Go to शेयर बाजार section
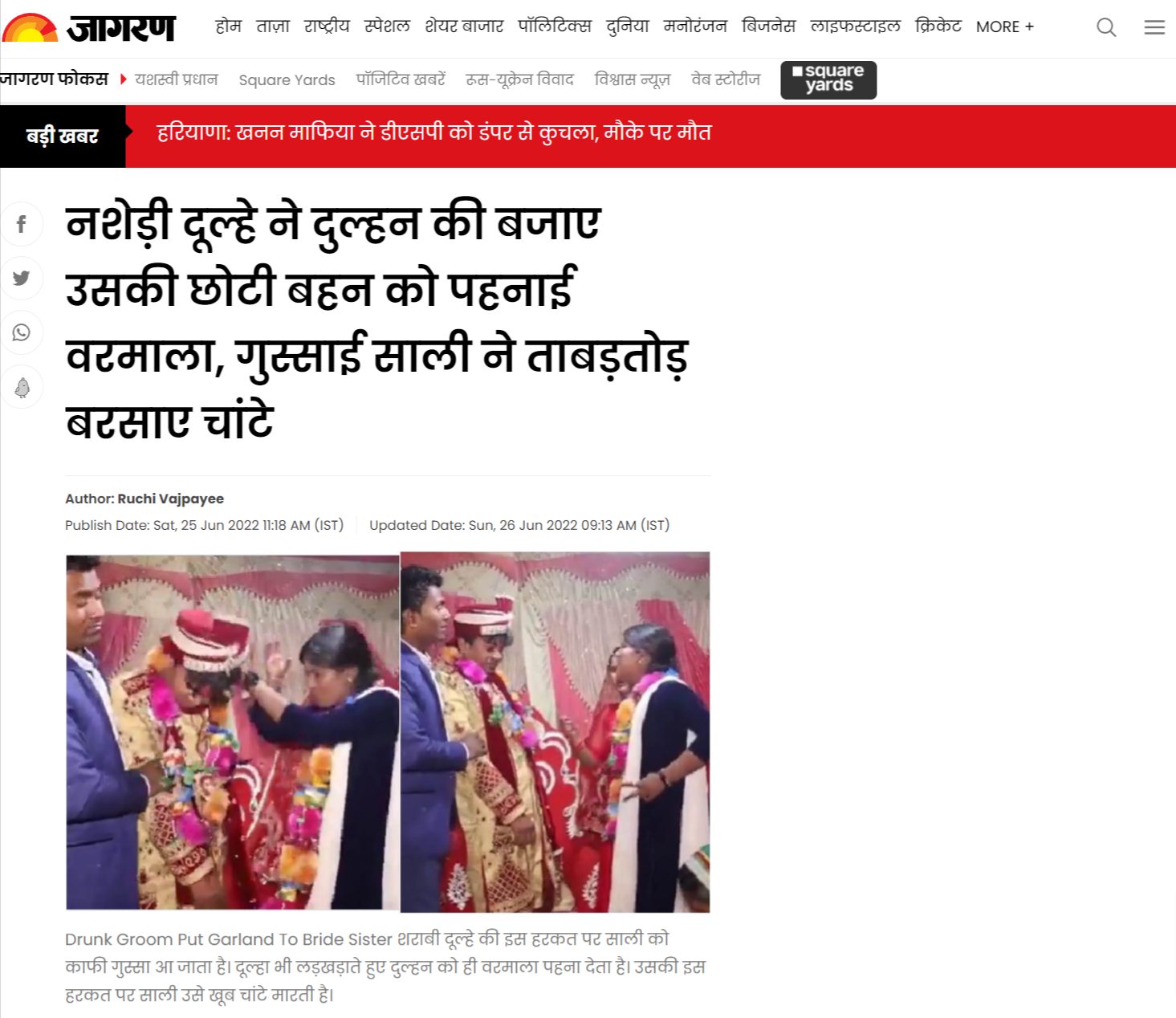 coord(464,26)
